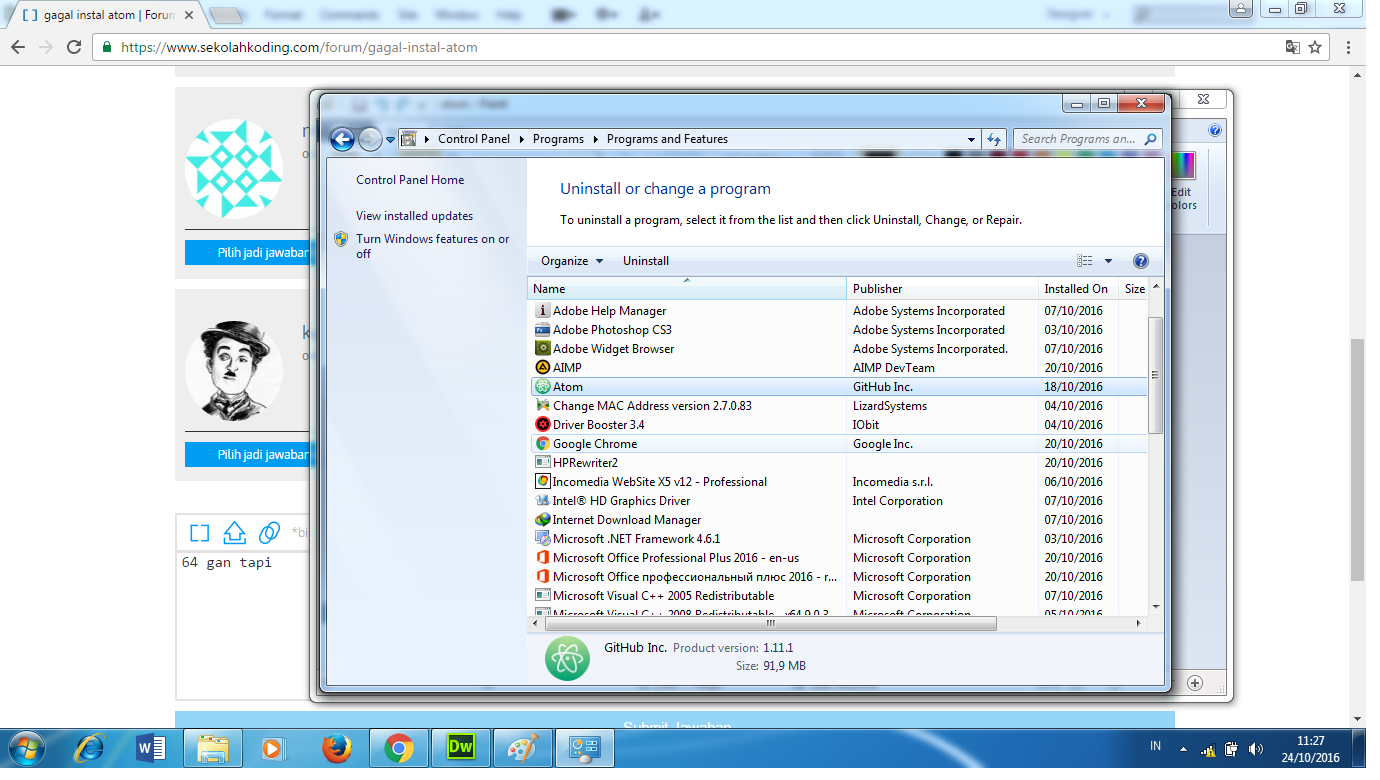1380x780 pixels.
Task: Click the Uninstall toolbar button
Action: tap(646, 261)
